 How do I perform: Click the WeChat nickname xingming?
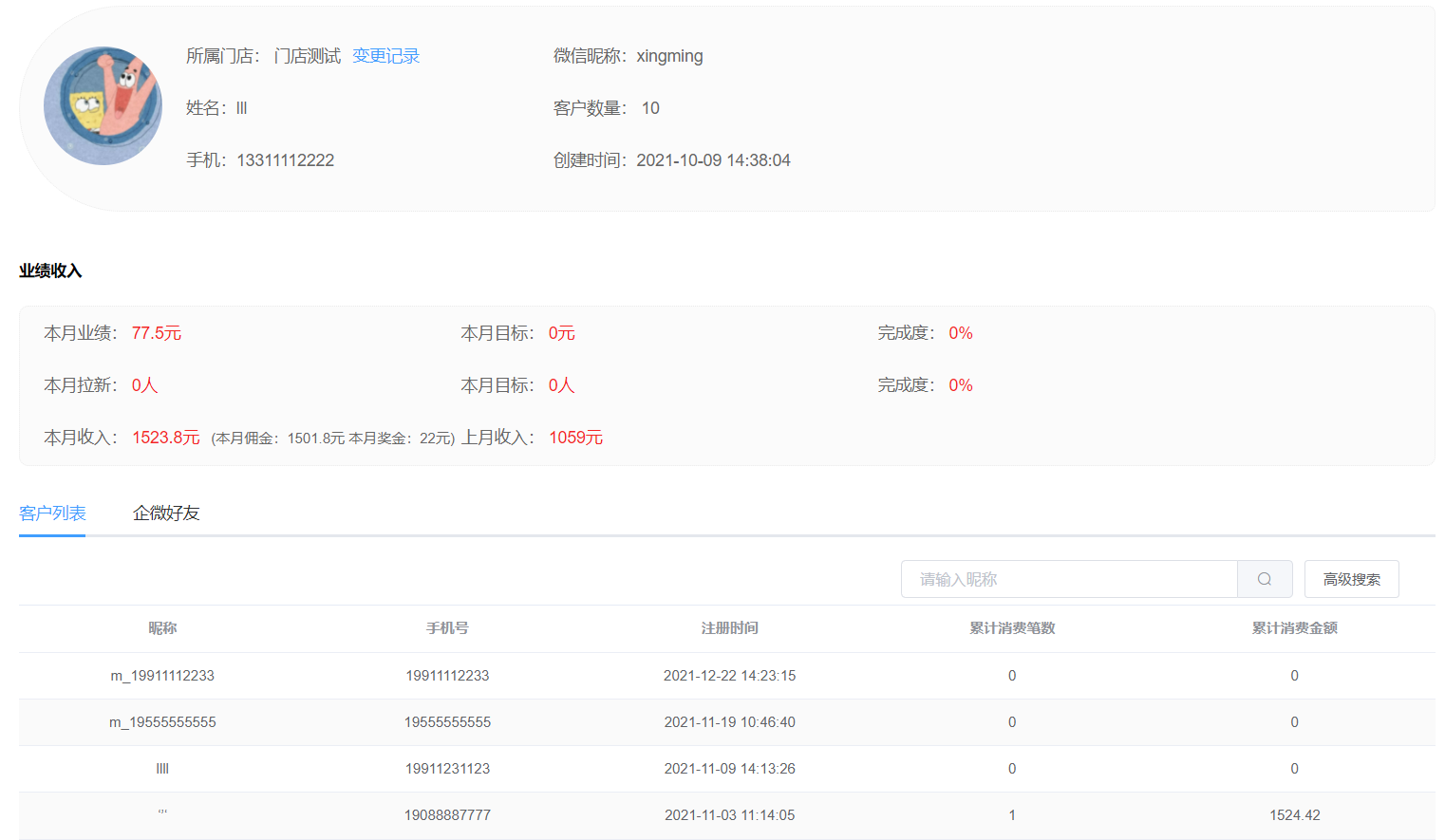click(x=669, y=56)
